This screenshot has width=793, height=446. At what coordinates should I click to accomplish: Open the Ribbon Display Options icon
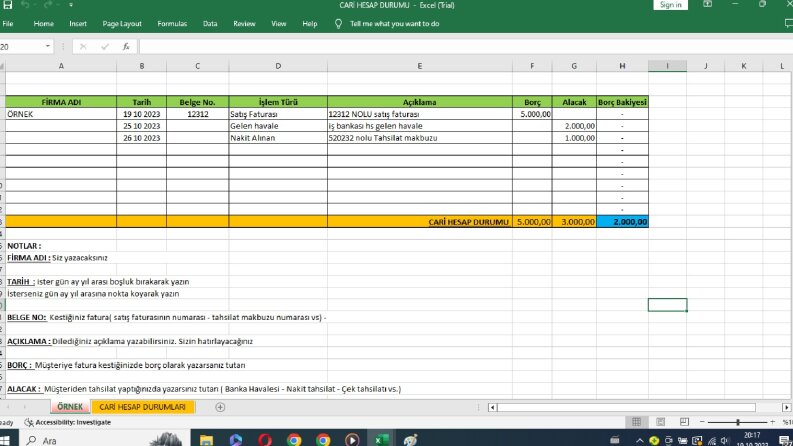point(707,5)
